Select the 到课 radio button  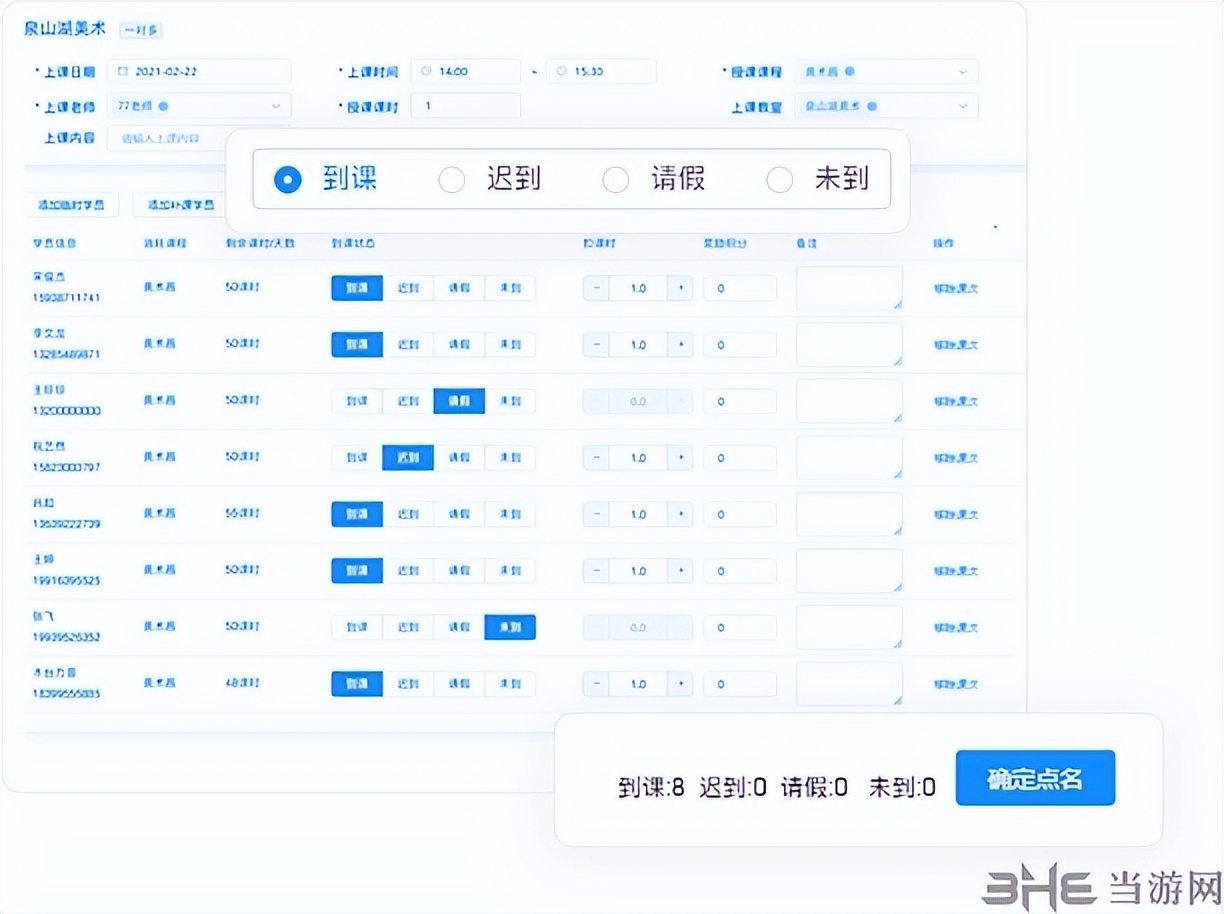(x=287, y=179)
